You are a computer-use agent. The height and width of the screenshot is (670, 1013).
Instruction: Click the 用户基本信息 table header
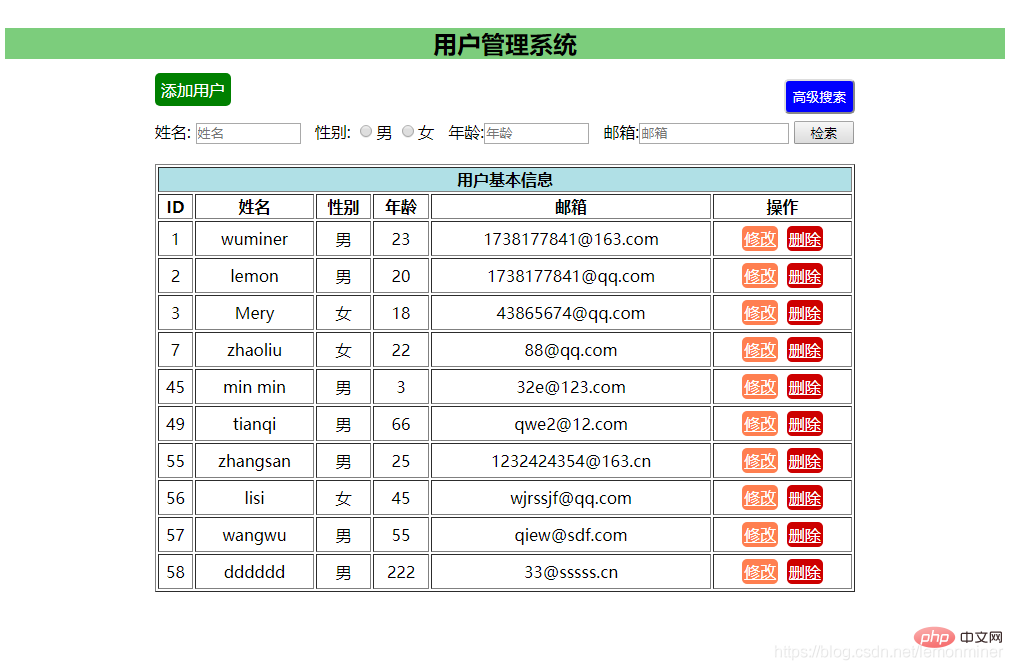[503, 178]
